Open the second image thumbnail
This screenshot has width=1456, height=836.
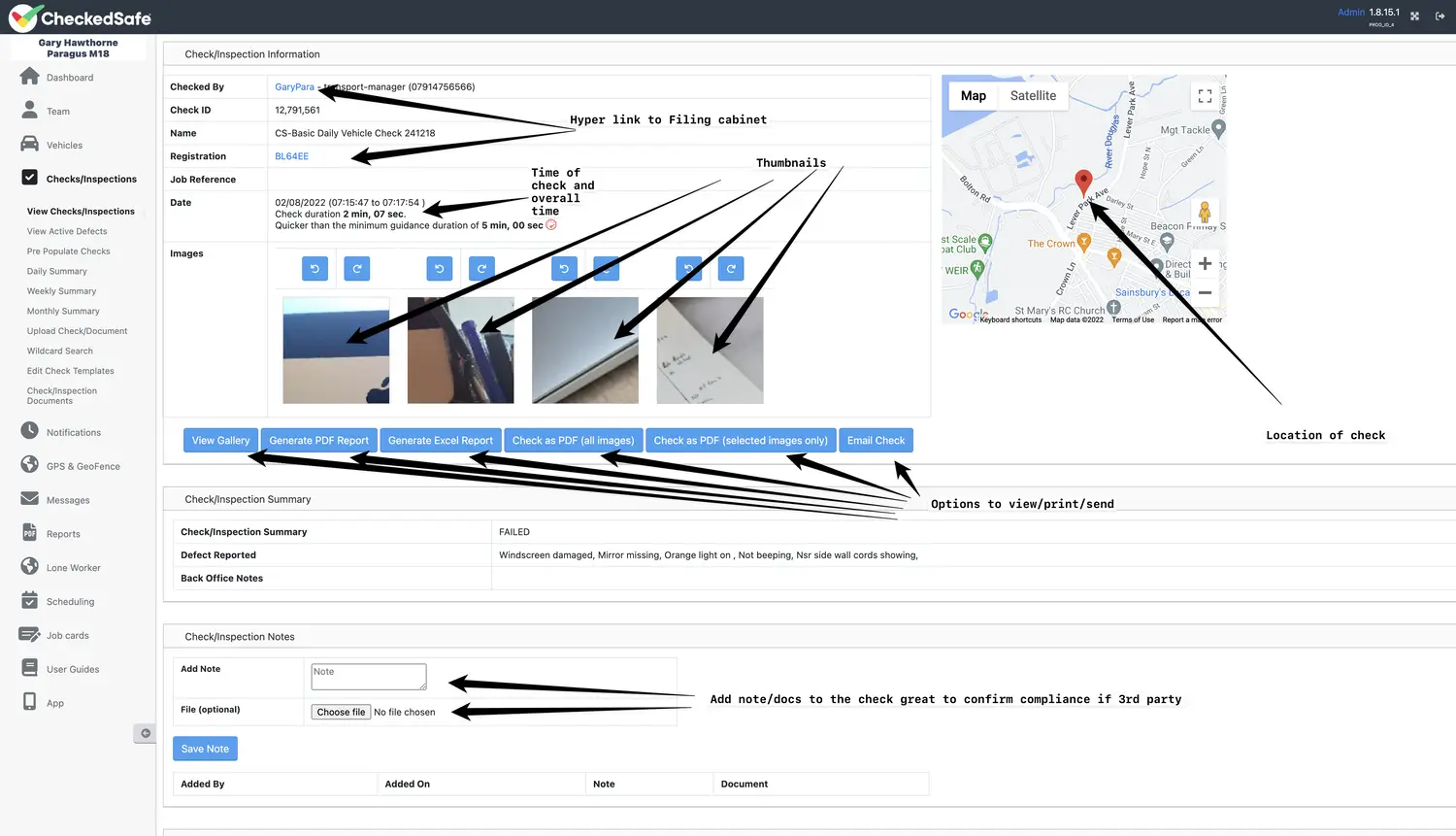(460, 351)
